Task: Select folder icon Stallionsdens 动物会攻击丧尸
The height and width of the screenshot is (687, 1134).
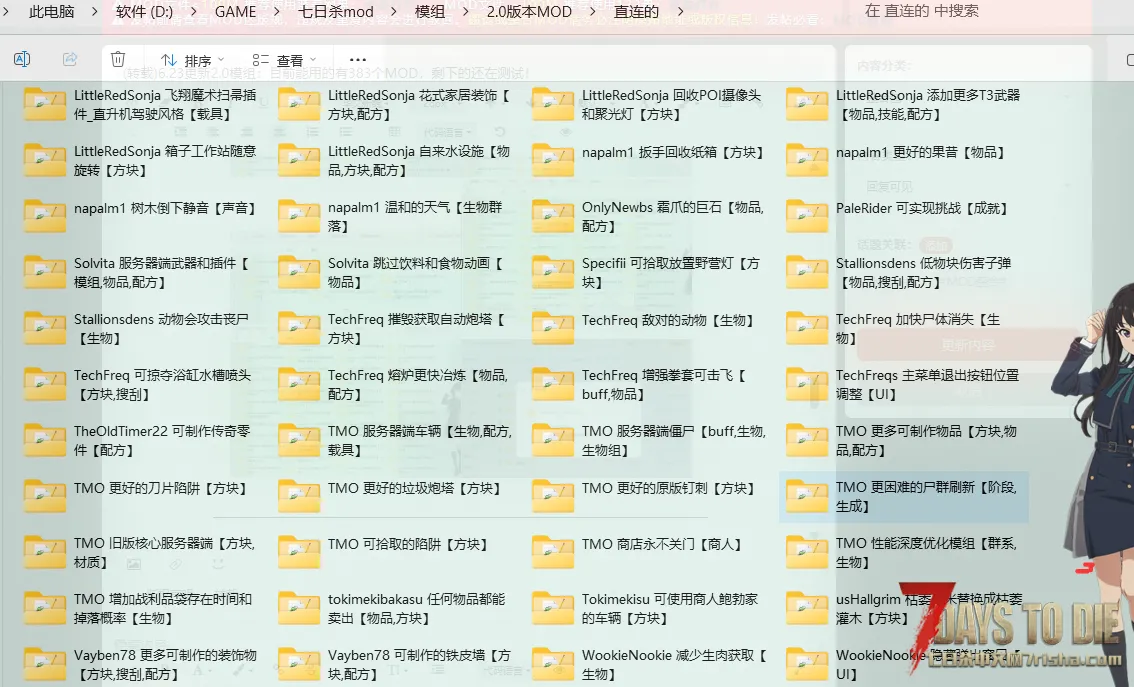Action: [x=45, y=328]
